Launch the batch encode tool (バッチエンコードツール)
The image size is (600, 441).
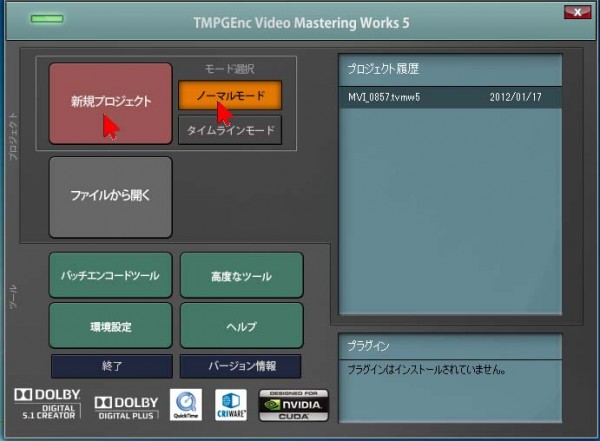click(x=111, y=275)
